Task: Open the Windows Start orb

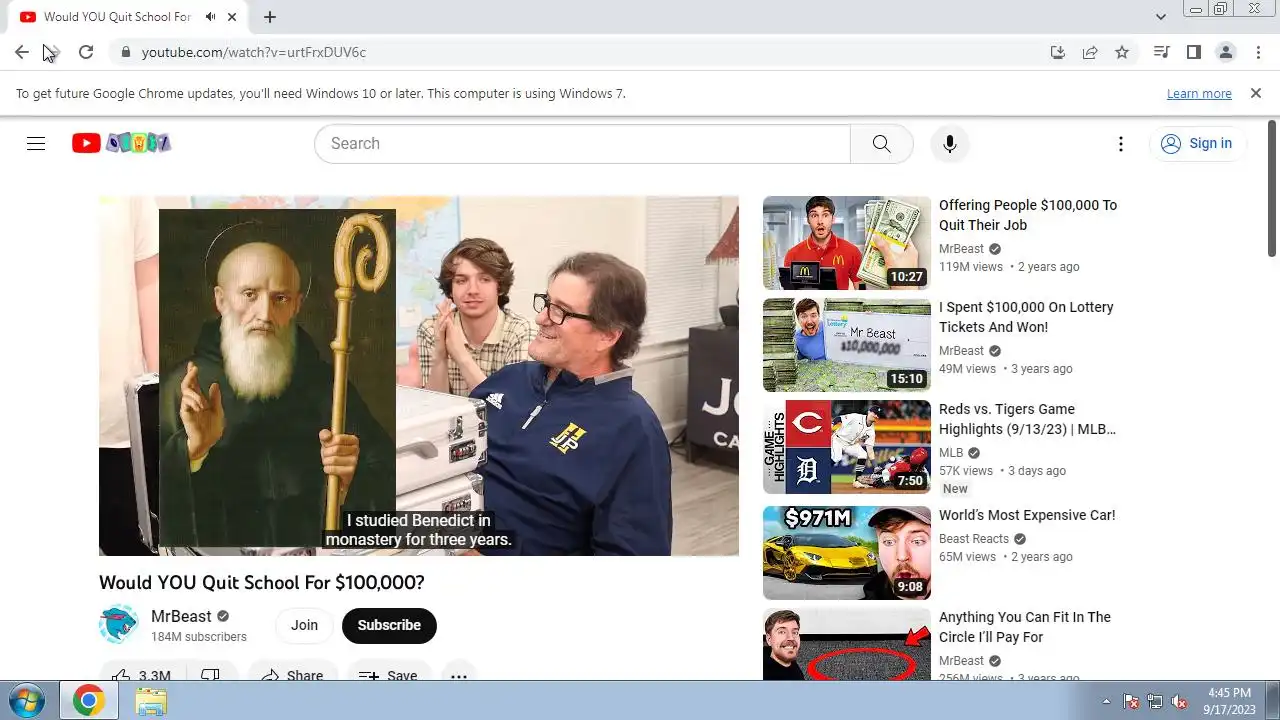Action: (x=25, y=700)
